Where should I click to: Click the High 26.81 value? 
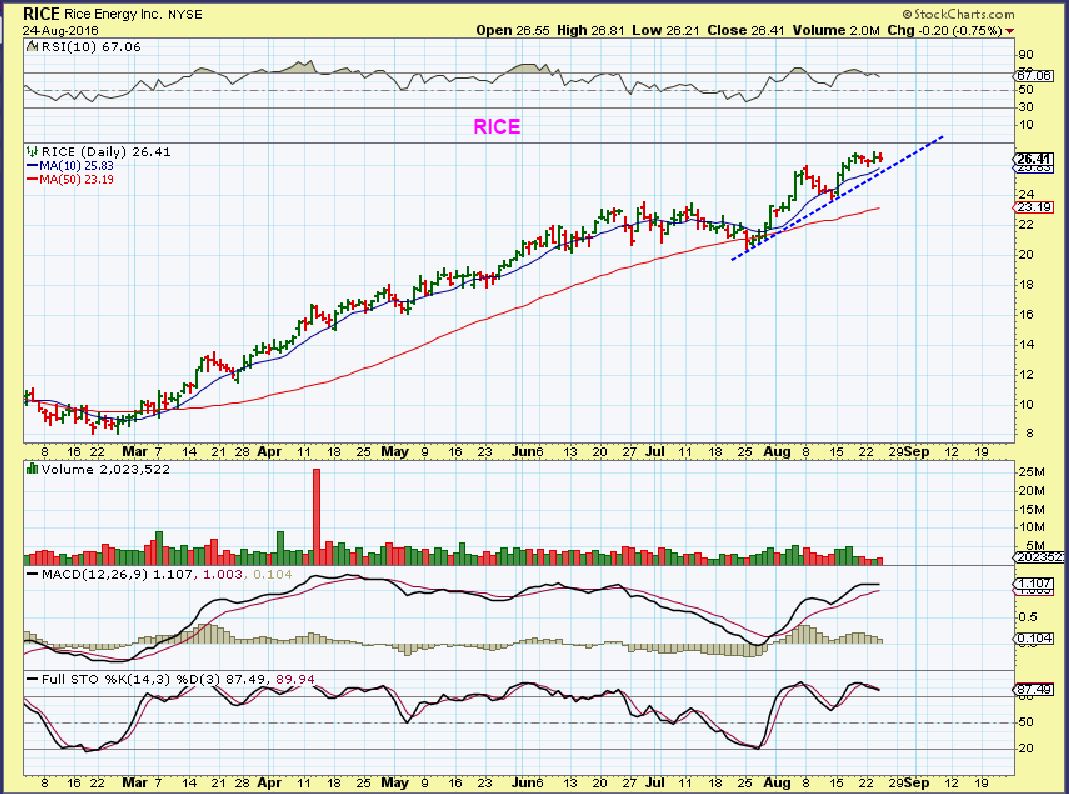point(591,31)
